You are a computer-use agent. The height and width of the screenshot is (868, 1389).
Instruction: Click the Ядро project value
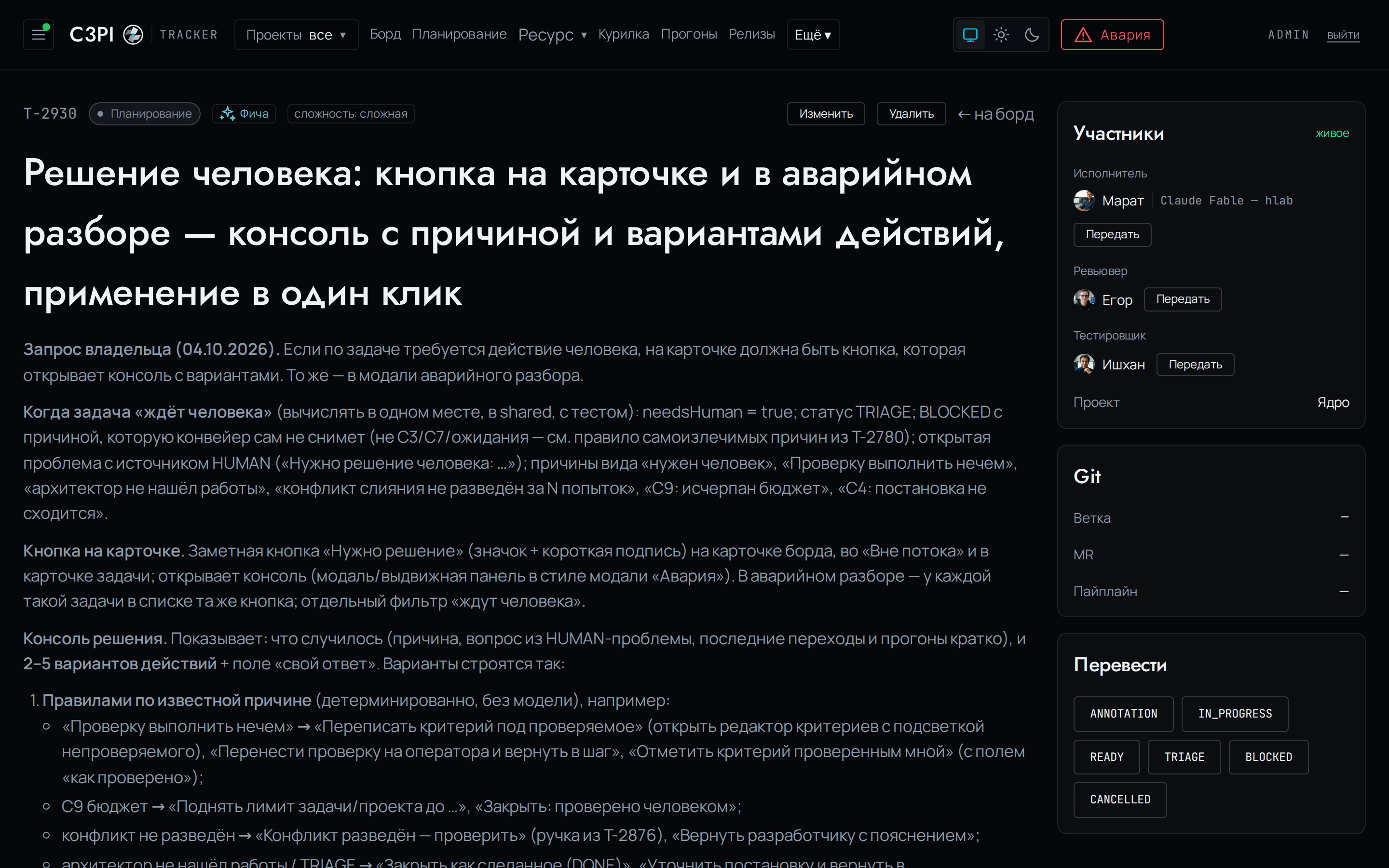pyautogui.click(x=1333, y=403)
